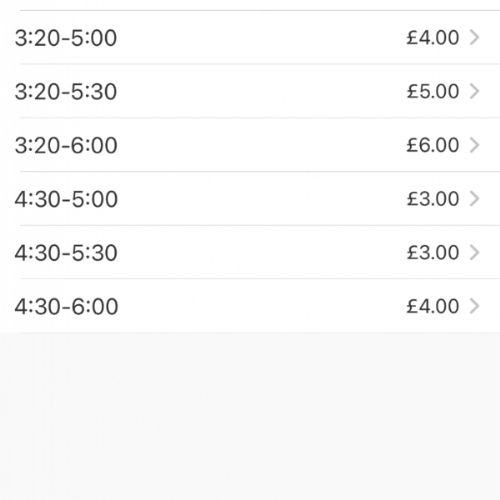Choose the 3:20-5:30 time slot label
The height and width of the screenshot is (500, 500).
[x=66, y=91]
